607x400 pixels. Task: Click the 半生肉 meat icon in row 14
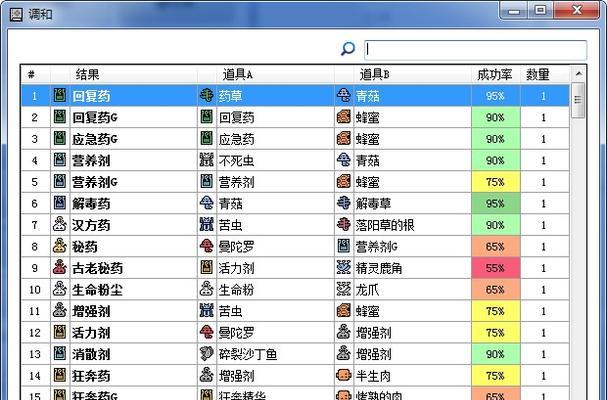pyautogui.click(x=344, y=375)
